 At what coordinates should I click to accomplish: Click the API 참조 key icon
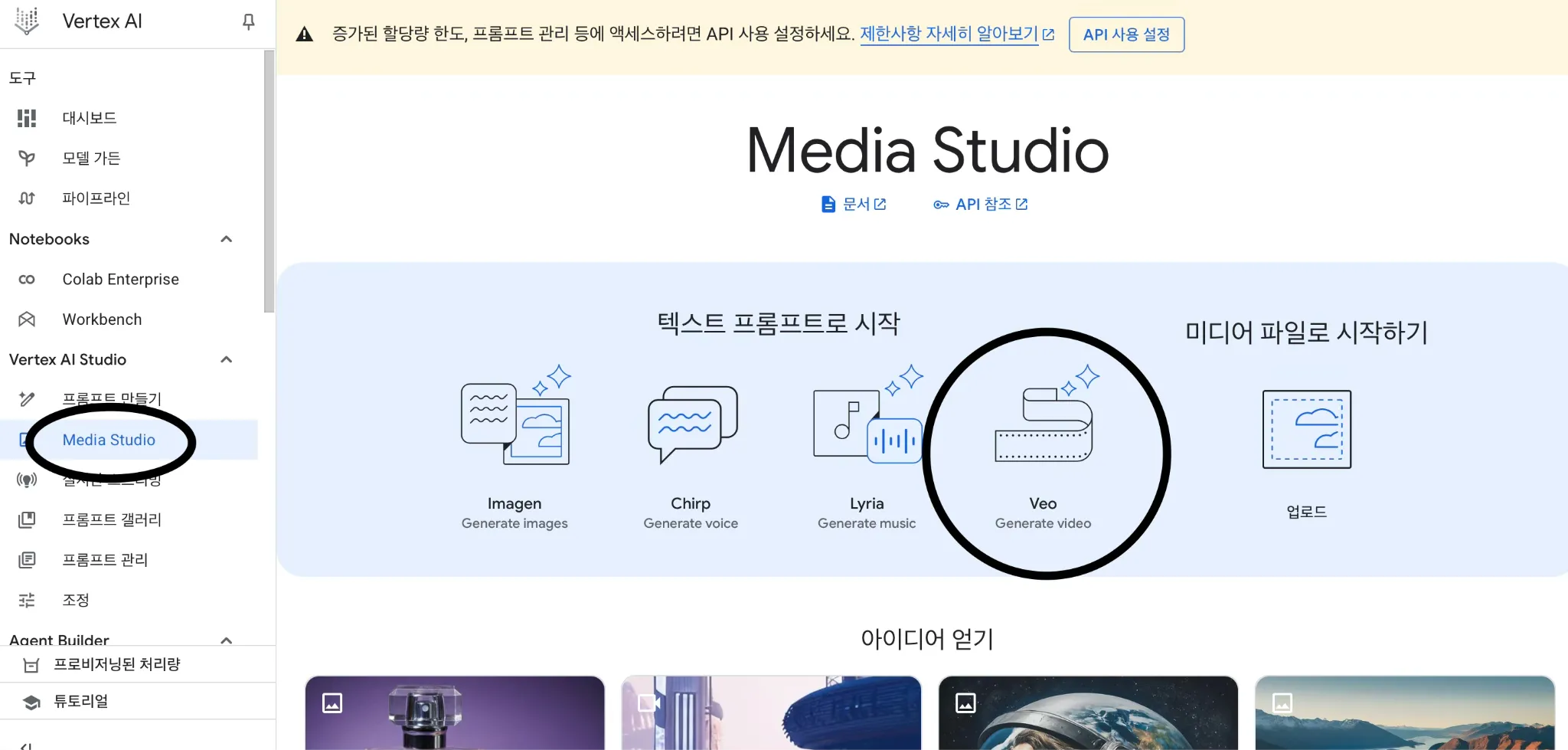pyautogui.click(x=941, y=205)
